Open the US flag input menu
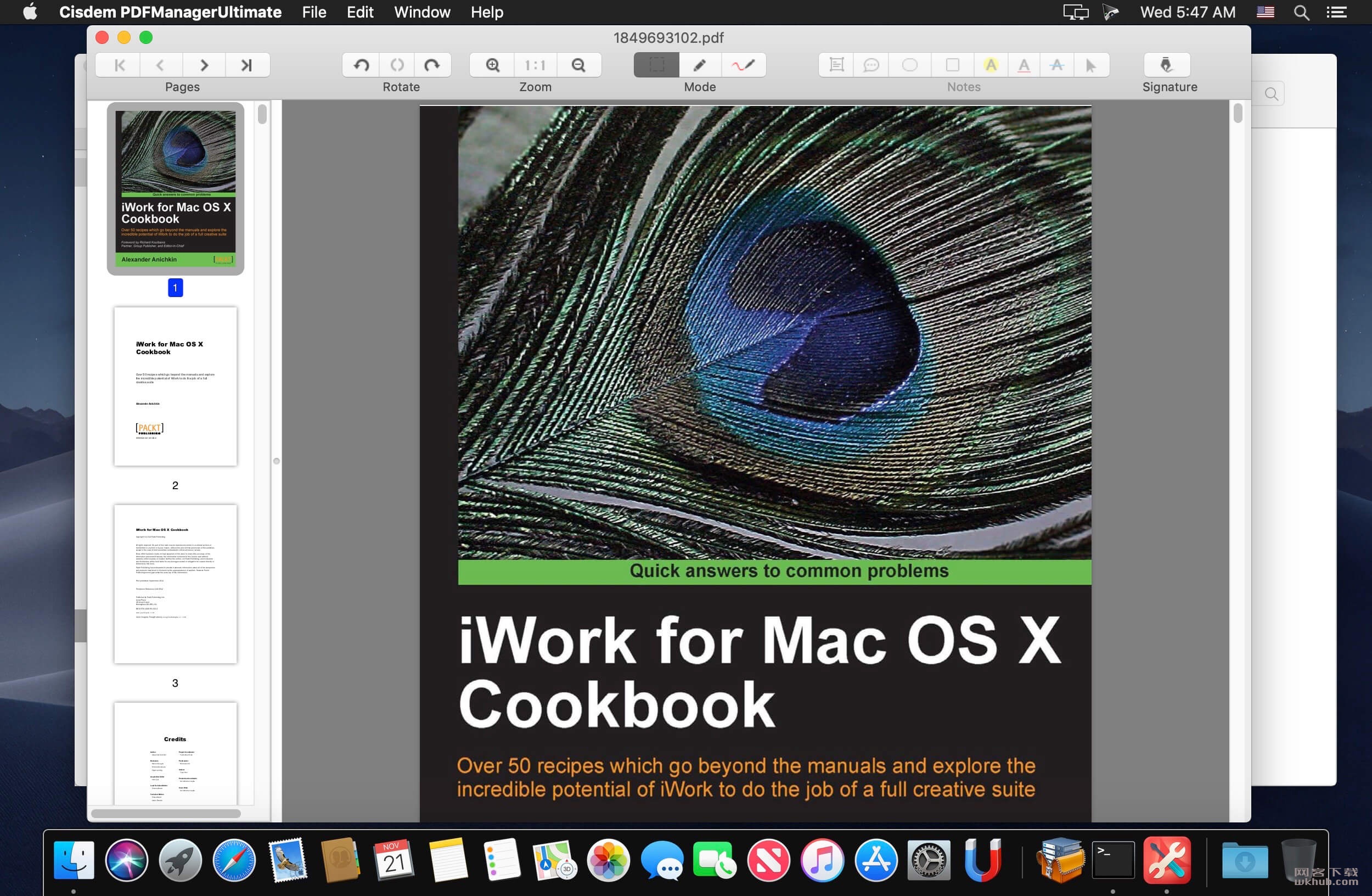This screenshot has height=896, width=1372. click(x=1266, y=12)
